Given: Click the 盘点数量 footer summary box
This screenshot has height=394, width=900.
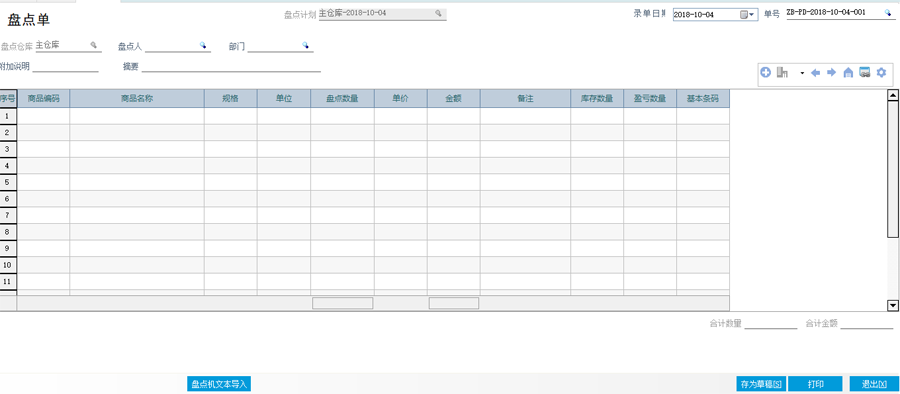Looking at the screenshot, I should pyautogui.click(x=343, y=303).
